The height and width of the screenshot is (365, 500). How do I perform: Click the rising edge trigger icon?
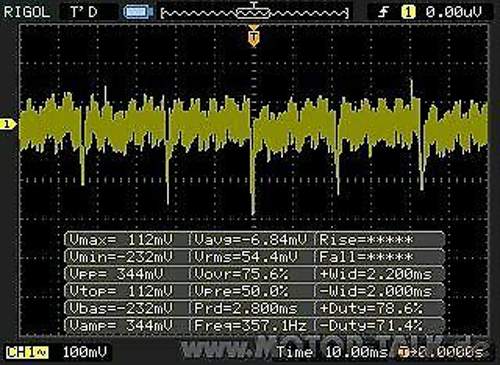383,13
